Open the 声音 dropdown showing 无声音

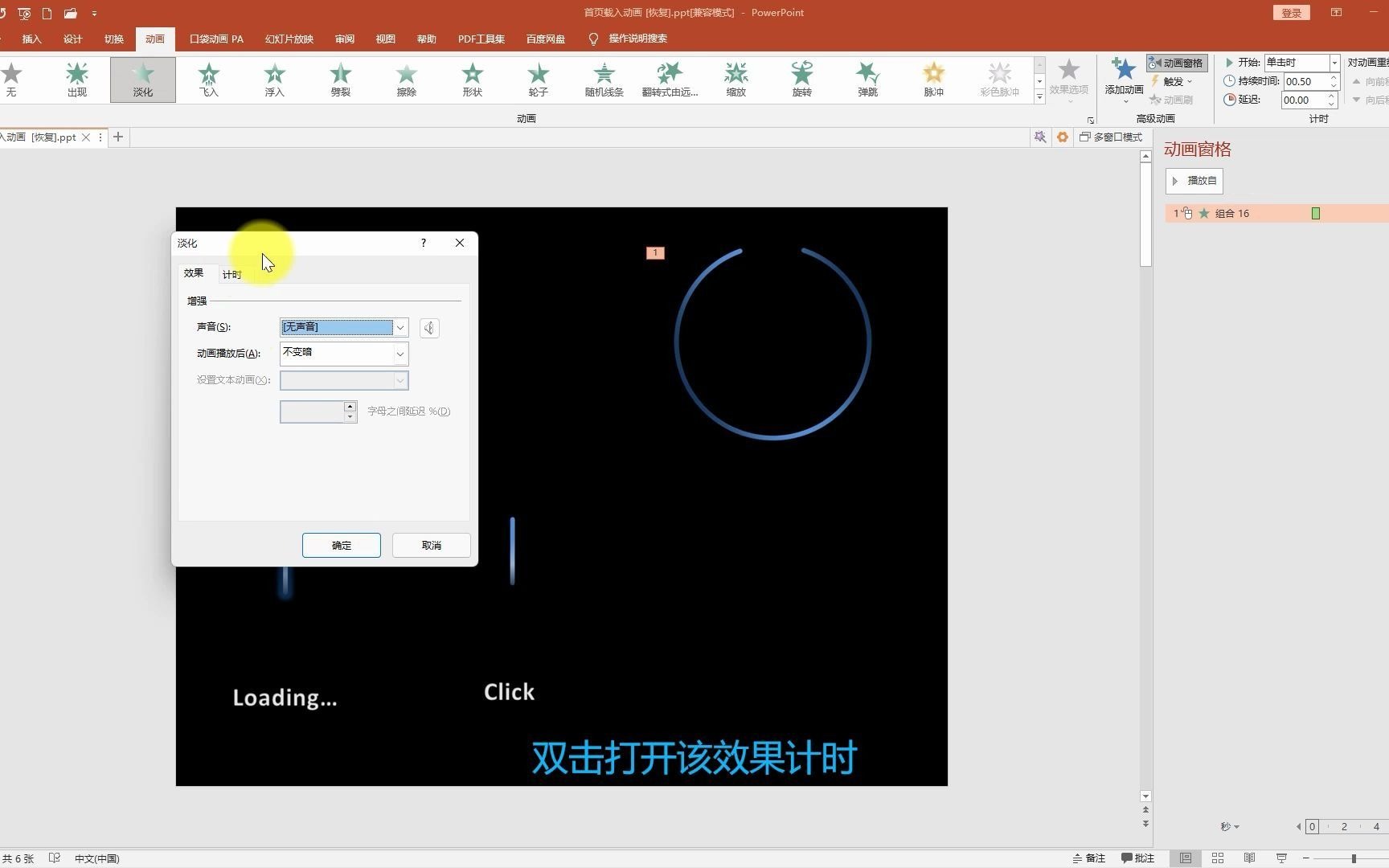tap(399, 327)
